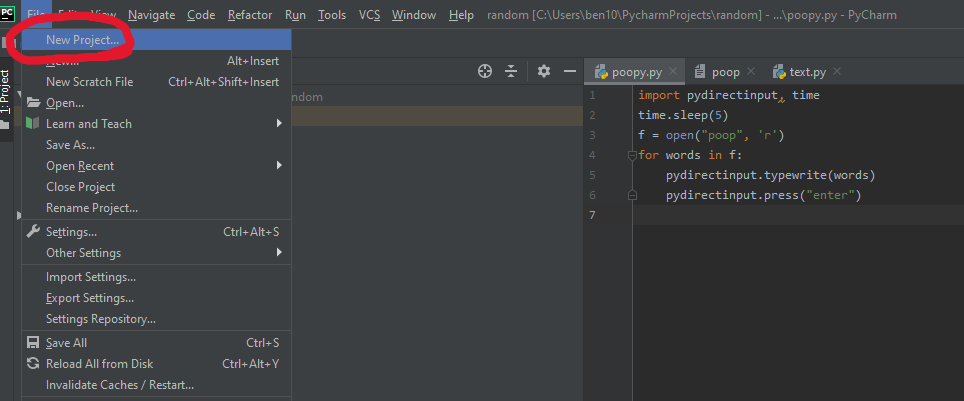Choose Rename Project... menu entry
The width and height of the screenshot is (964, 401).
[x=157, y=208]
